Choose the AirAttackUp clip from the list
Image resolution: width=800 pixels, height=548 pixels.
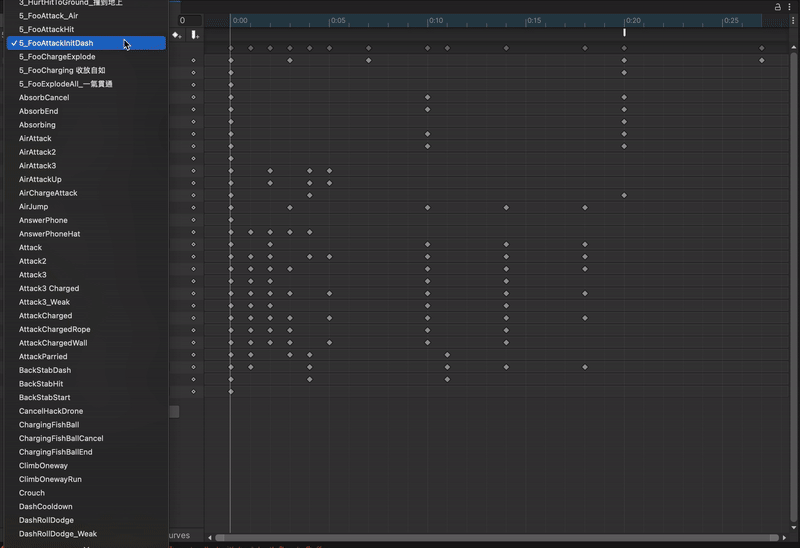pos(40,180)
